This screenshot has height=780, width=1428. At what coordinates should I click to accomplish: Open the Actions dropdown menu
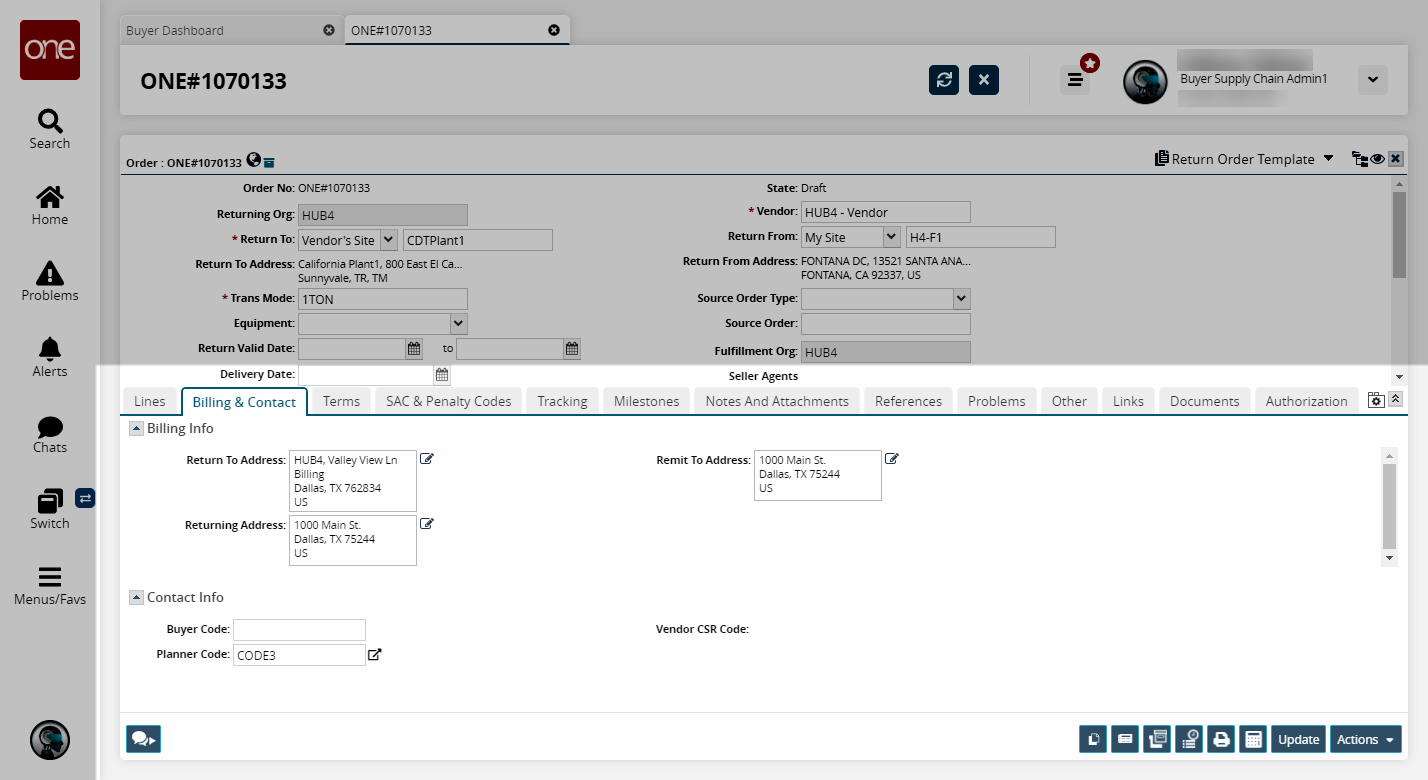[x=1365, y=740]
